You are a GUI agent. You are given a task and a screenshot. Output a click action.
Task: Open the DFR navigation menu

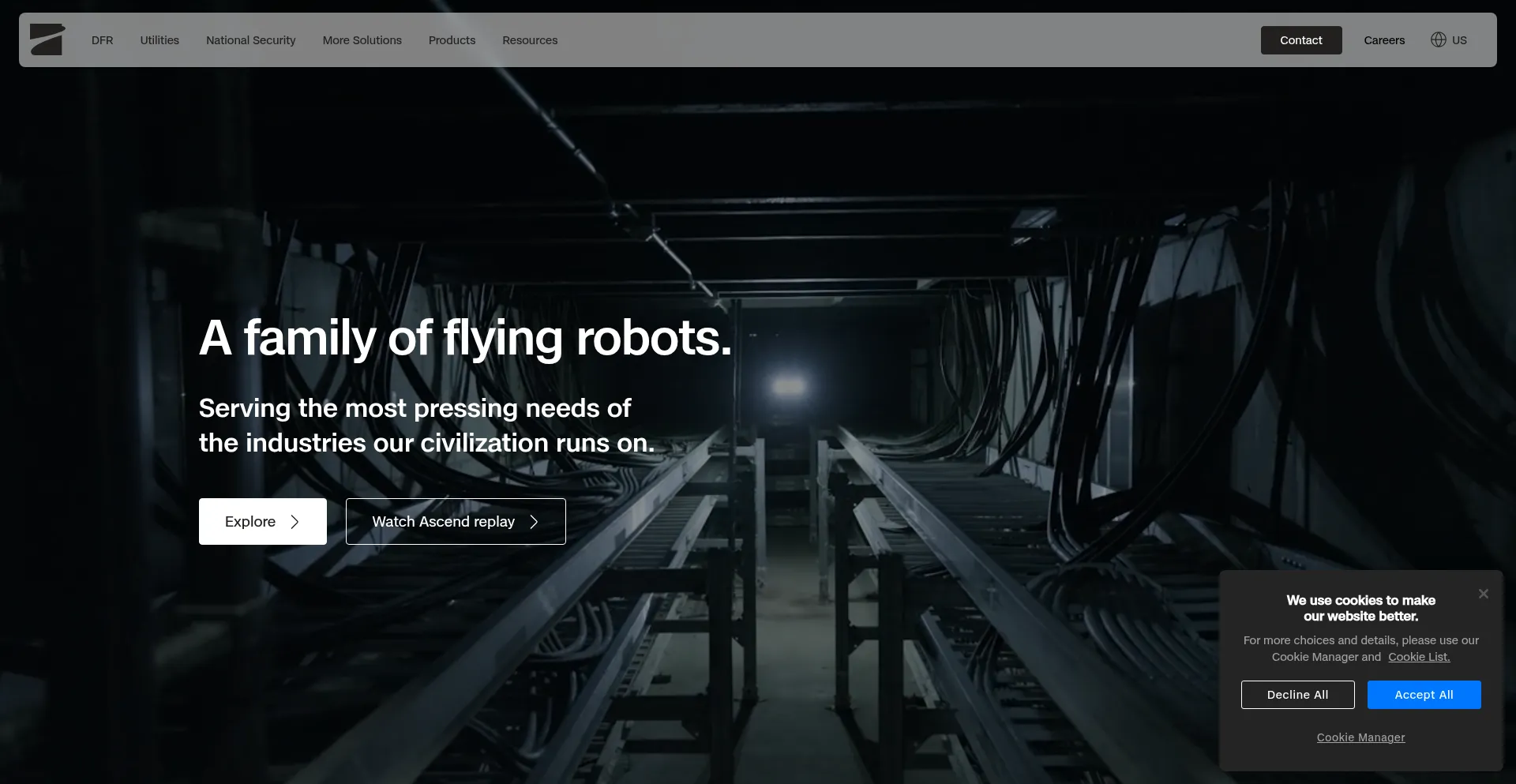tap(102, 40)
